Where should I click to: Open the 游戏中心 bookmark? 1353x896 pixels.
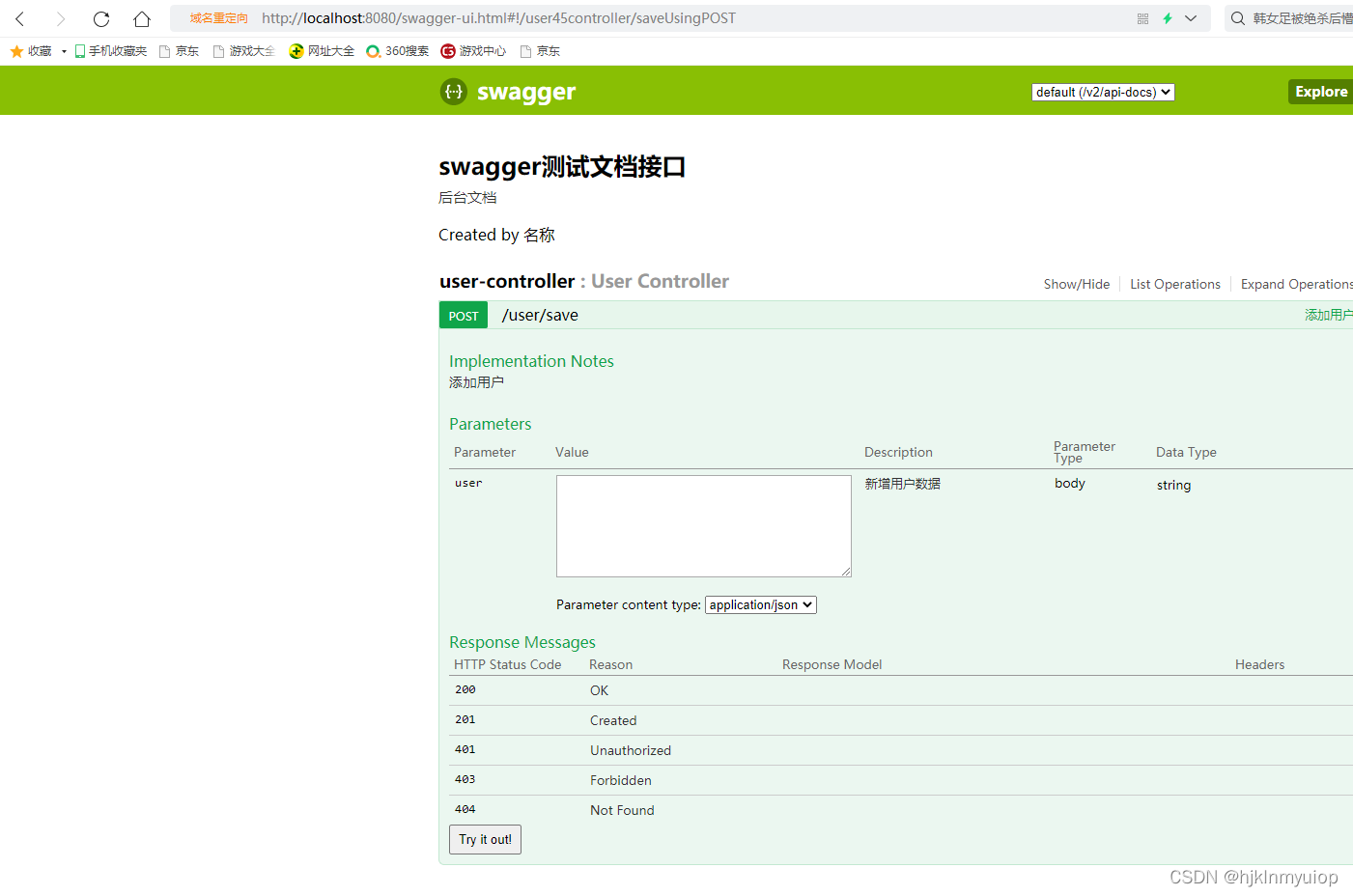coord(473,51)
